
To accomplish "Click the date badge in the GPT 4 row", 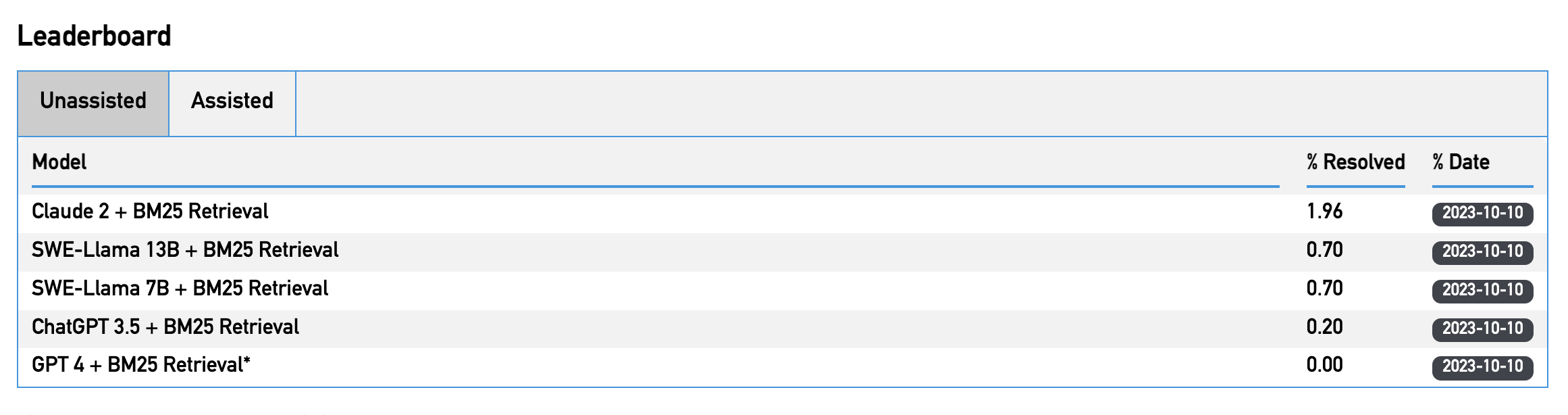I will point(1482,366).
